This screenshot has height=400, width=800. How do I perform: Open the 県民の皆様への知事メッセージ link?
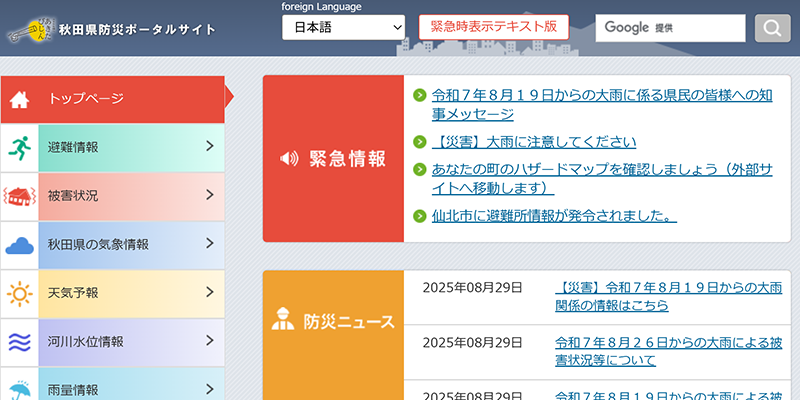tap(602, 105)
